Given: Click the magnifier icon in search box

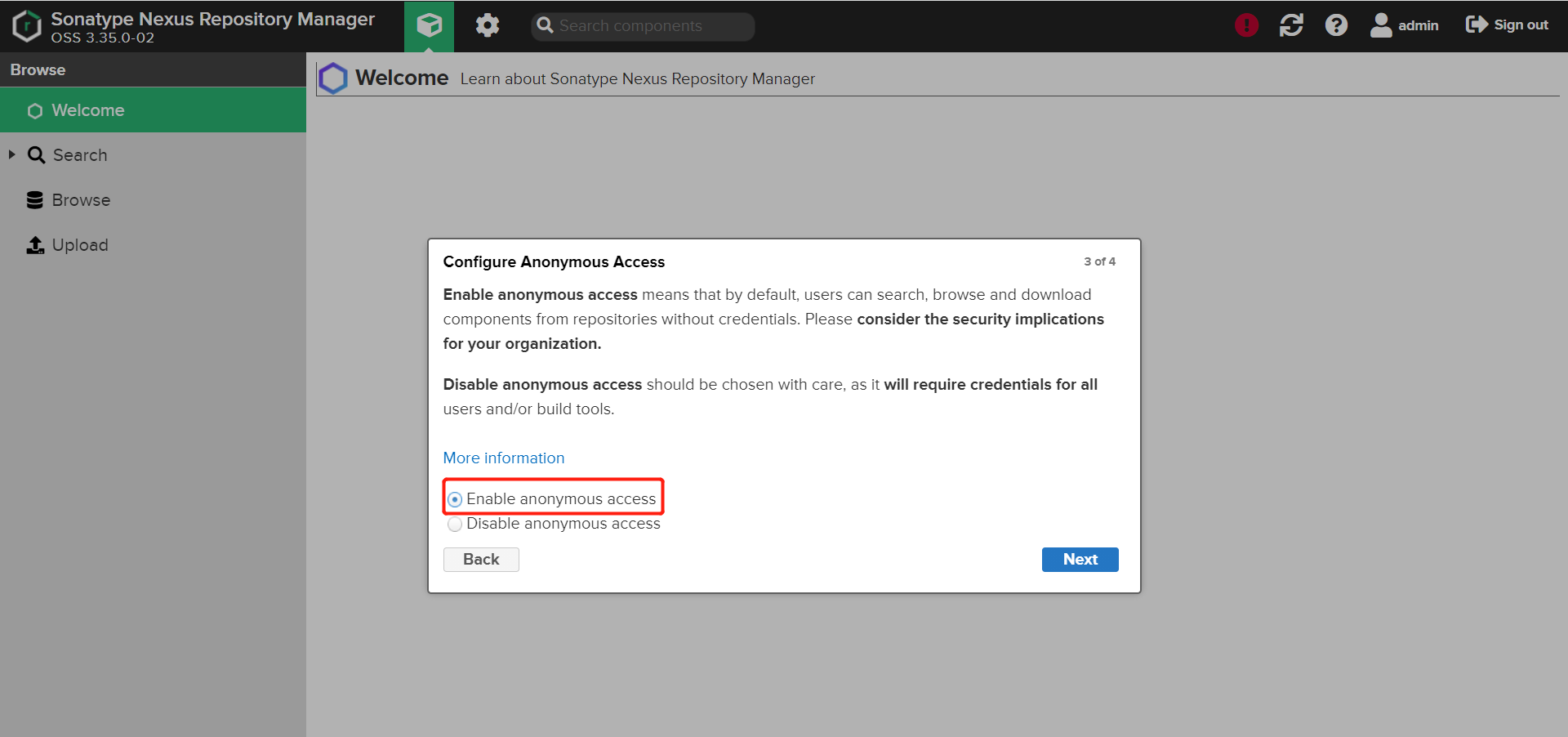Looking at the screenshot, I should 545,25.
